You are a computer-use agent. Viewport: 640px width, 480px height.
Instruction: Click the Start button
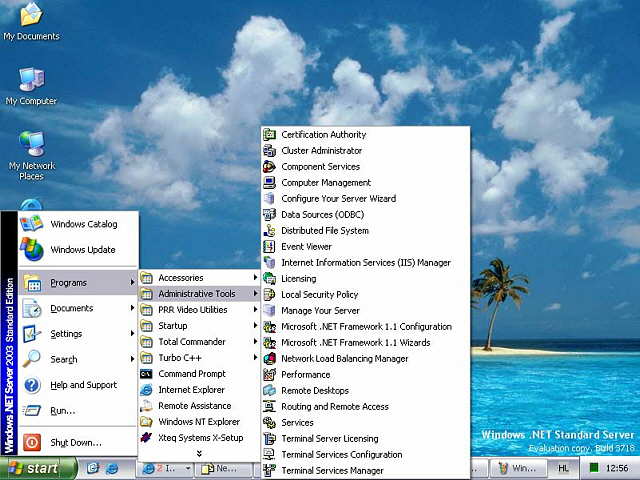pos(38,468)
